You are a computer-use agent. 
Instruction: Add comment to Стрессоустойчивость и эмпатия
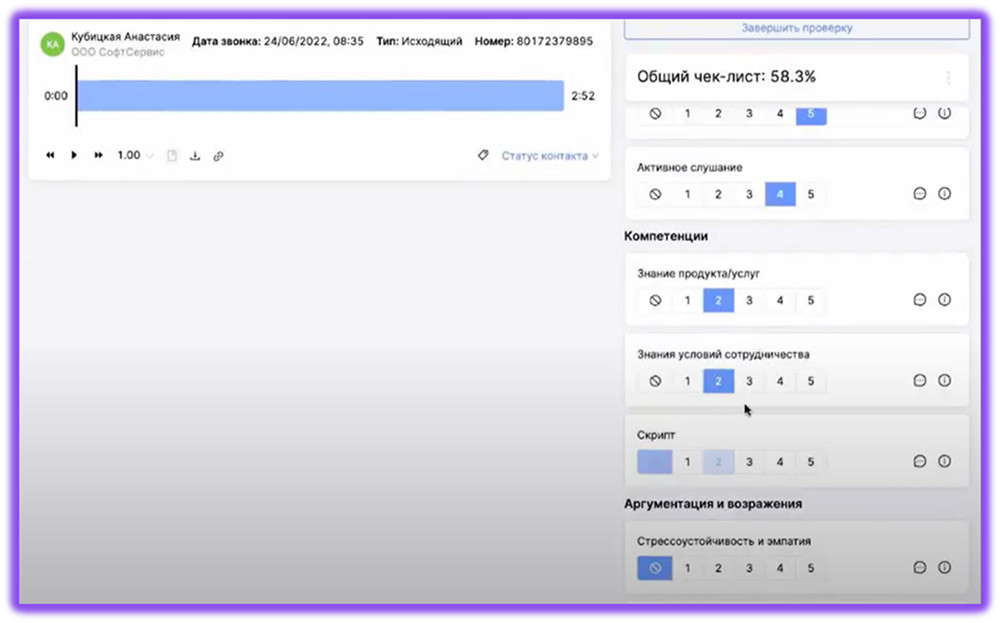pyautogui.click(x=920, y=568)
